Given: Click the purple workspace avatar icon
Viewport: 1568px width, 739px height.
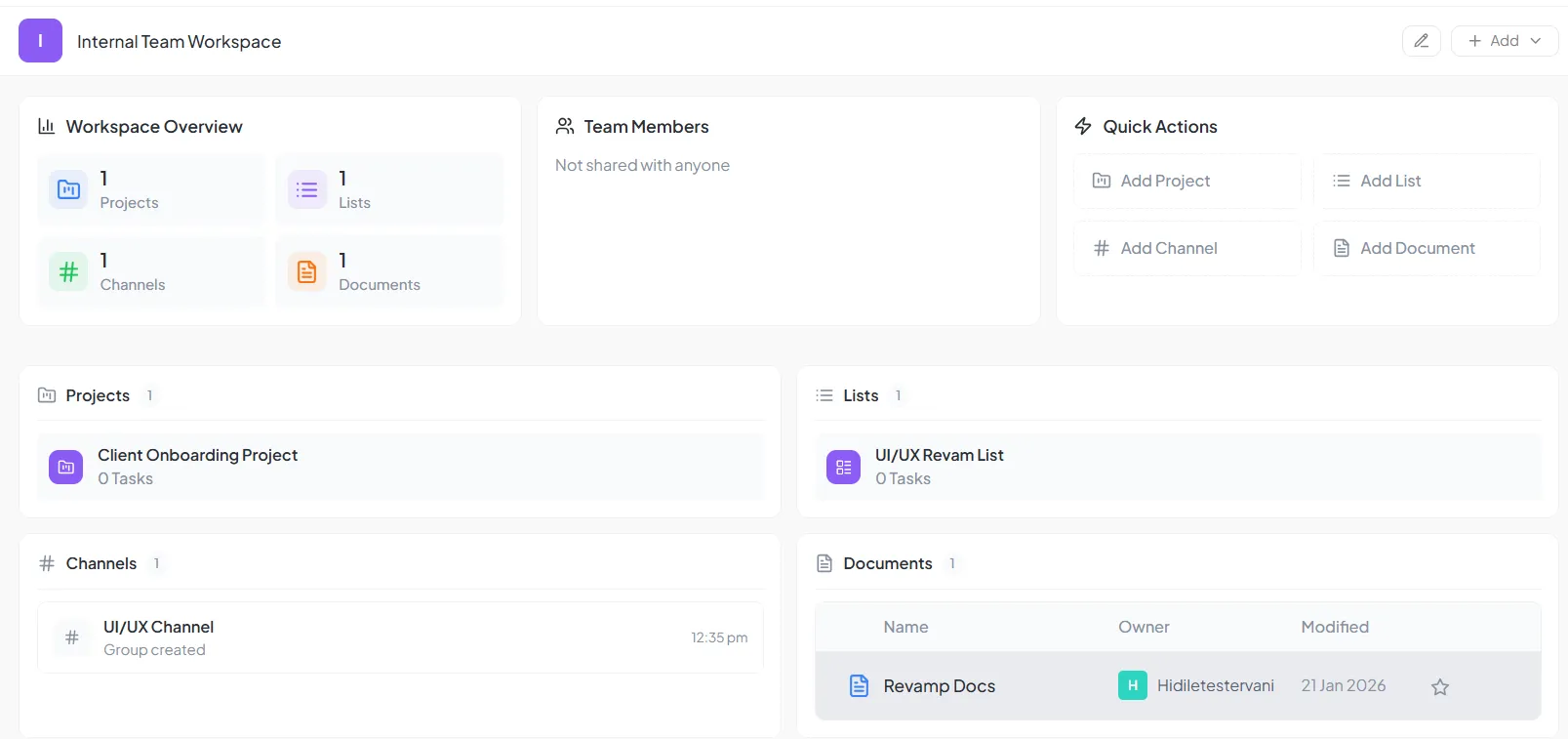Looking at the screenshot, I should tap(40, 41).
